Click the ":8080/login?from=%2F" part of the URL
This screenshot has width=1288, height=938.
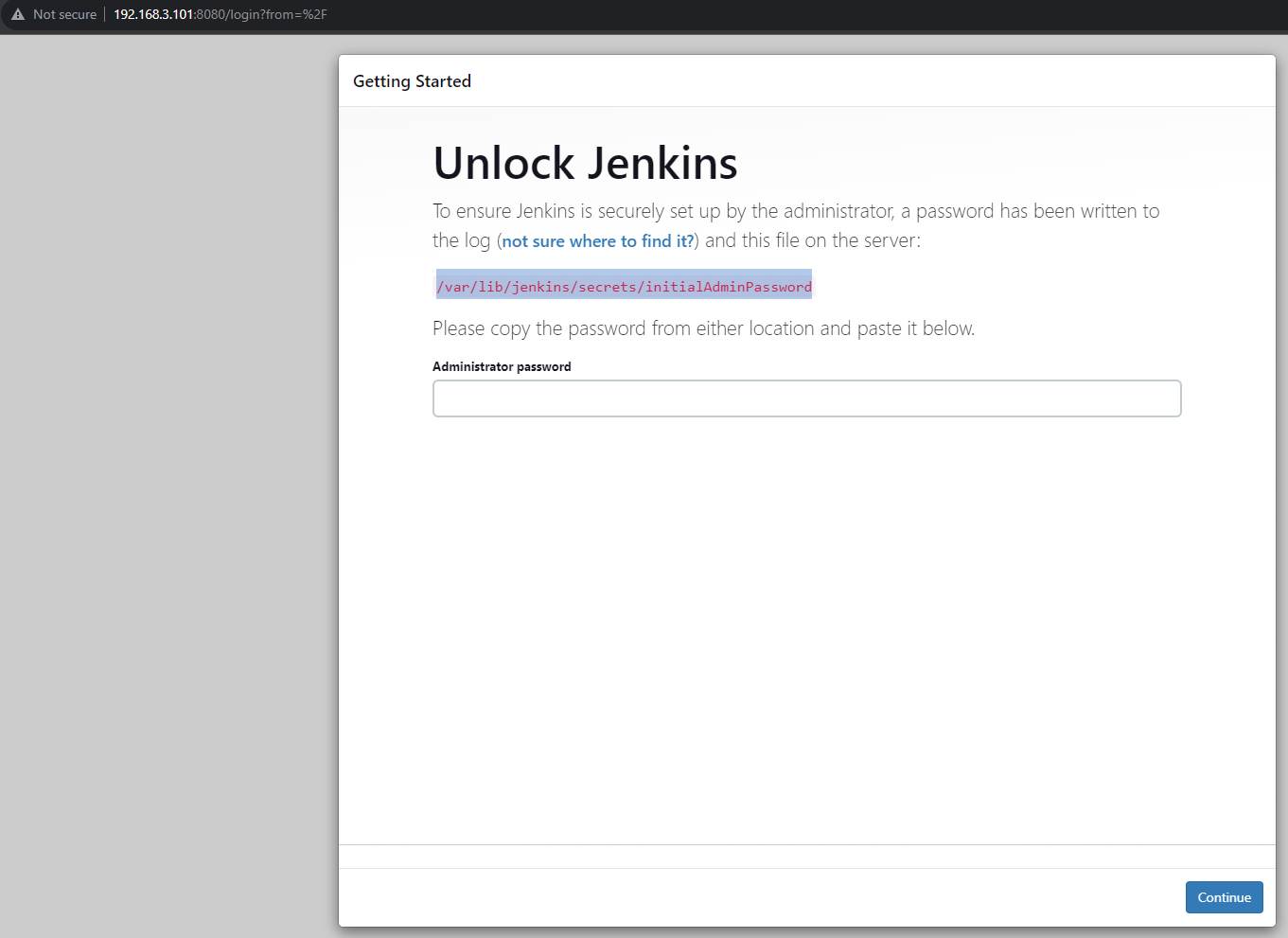point(261,14)
